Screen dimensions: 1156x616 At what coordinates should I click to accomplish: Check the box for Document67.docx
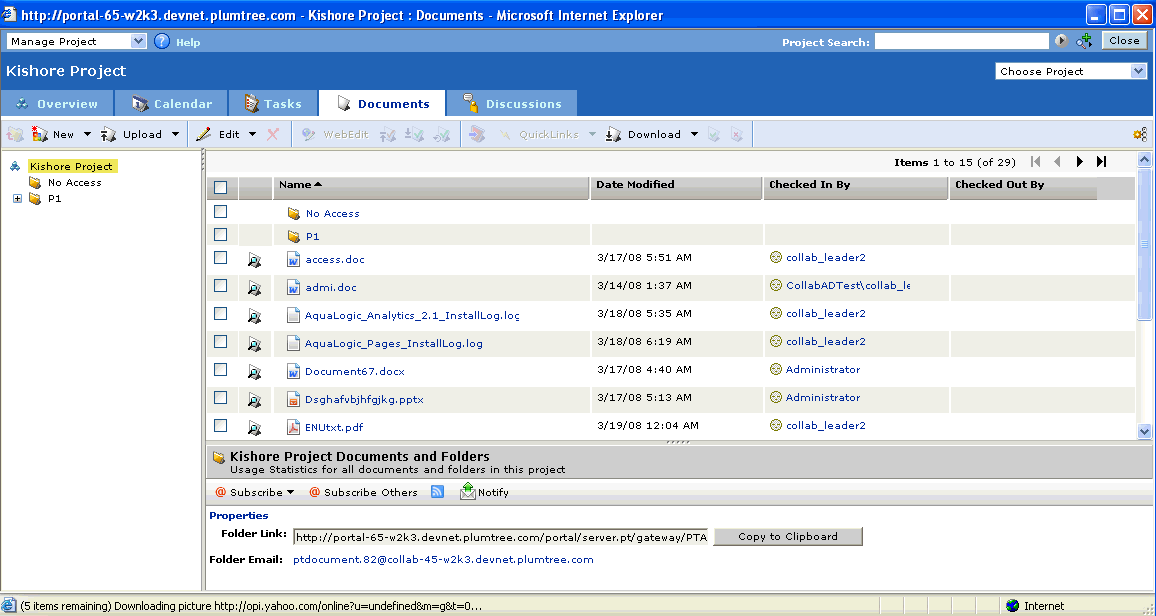tap(220, 369)
